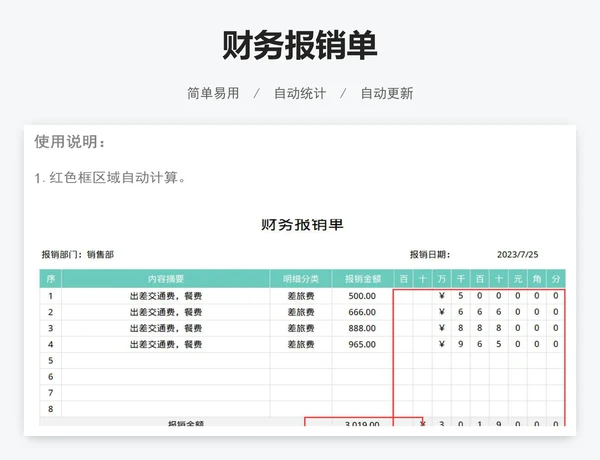Select the 自动更新 feature label

(386, 93)
